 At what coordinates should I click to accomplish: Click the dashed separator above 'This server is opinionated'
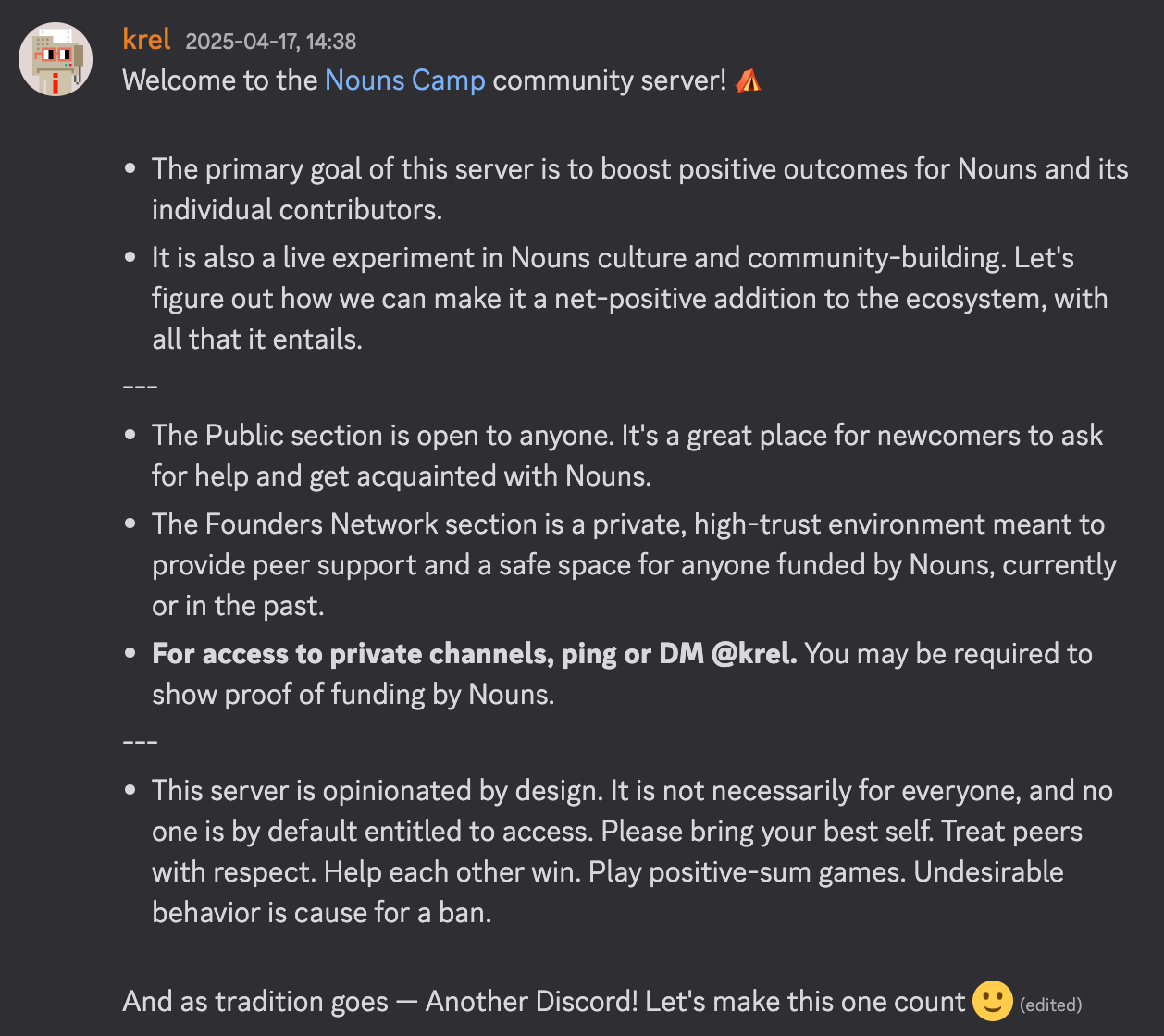(140, 742)
